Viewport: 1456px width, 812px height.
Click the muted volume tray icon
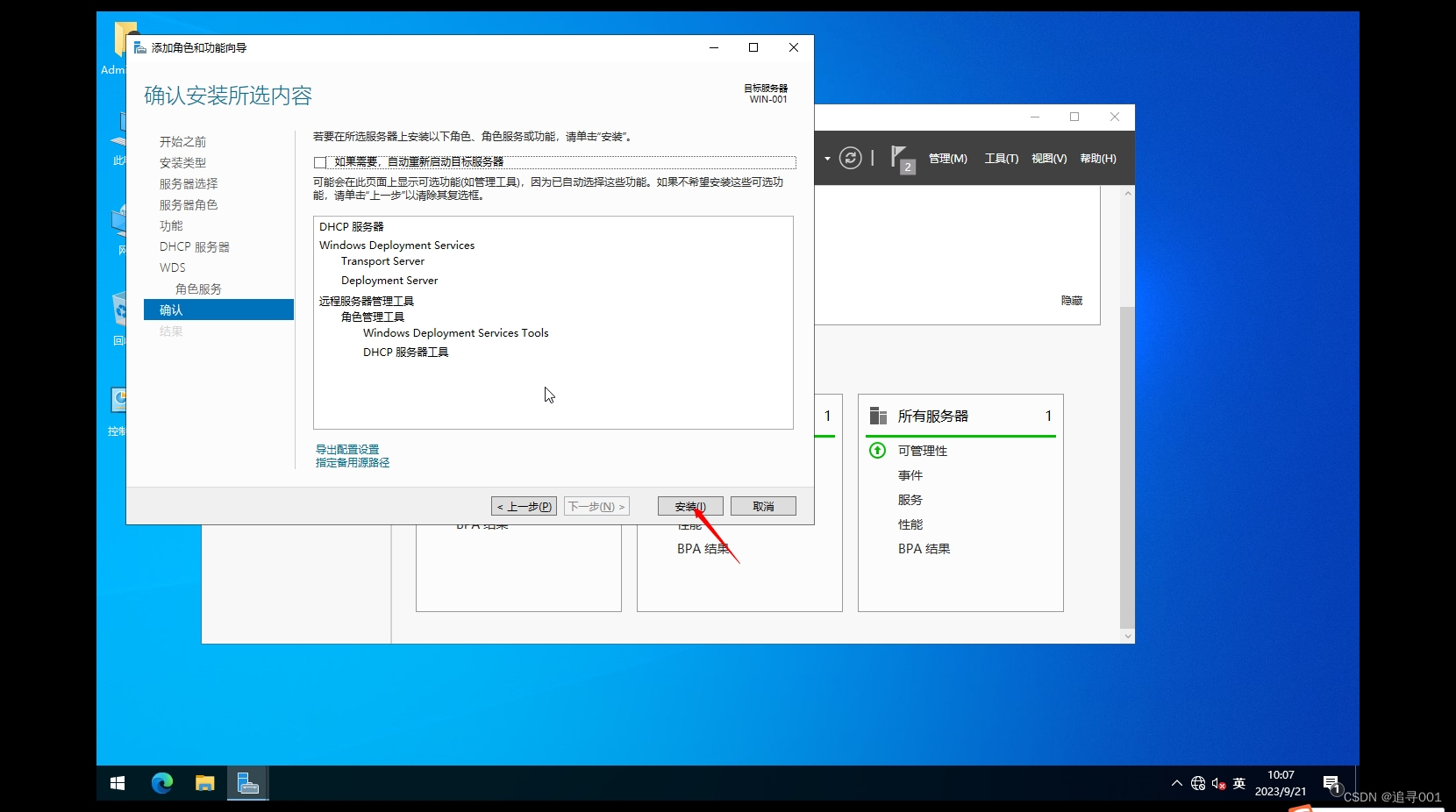tap(1218, 783)
